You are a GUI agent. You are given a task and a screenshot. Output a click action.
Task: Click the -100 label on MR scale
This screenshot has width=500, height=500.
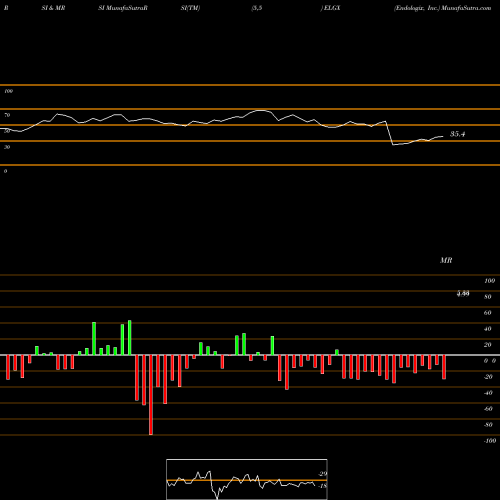(490, 441)
